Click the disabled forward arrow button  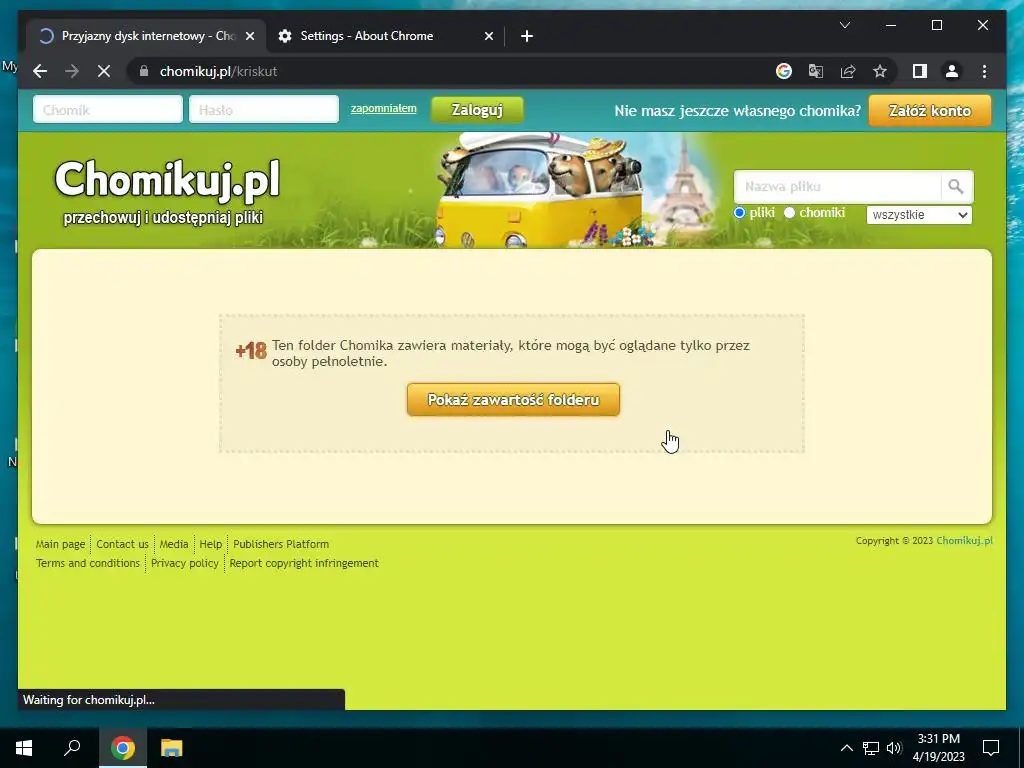72,71
